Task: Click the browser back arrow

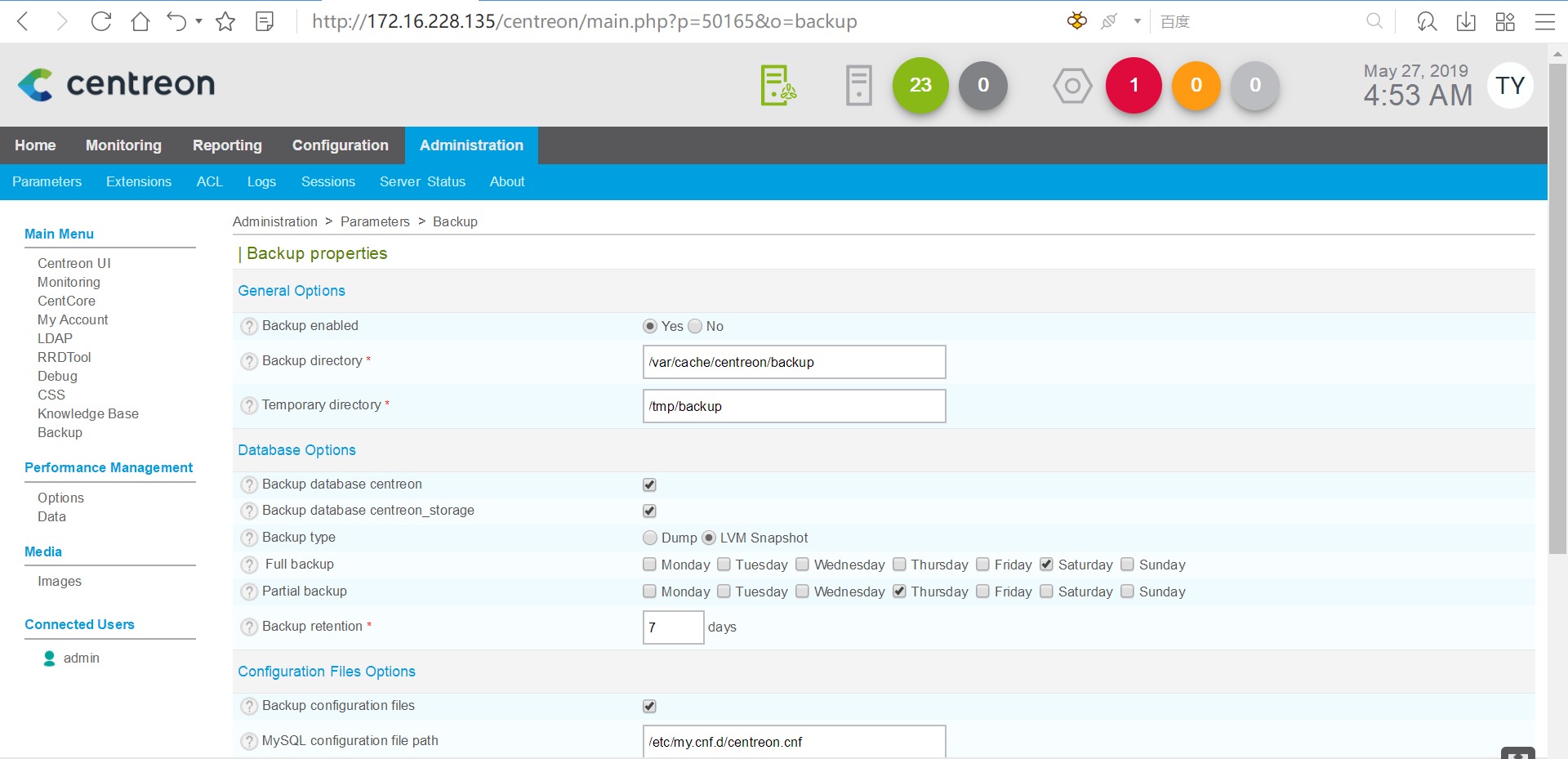Action: tap(23, 22)
